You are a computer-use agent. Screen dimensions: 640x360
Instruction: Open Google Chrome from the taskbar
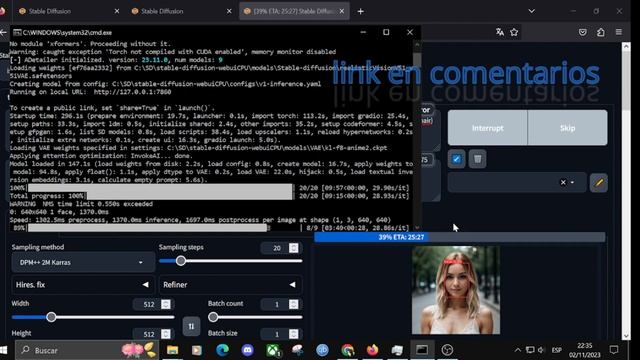348,350
